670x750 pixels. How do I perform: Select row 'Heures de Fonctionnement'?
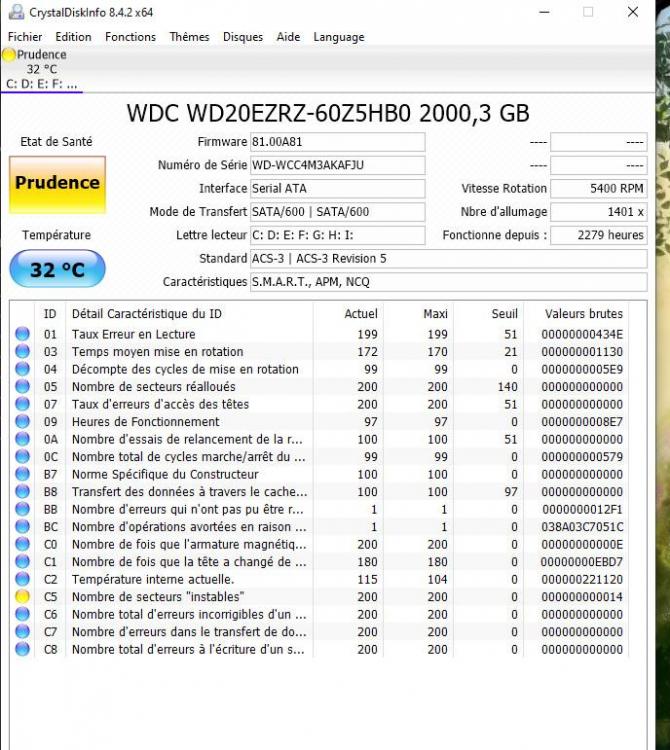(319, 421)
